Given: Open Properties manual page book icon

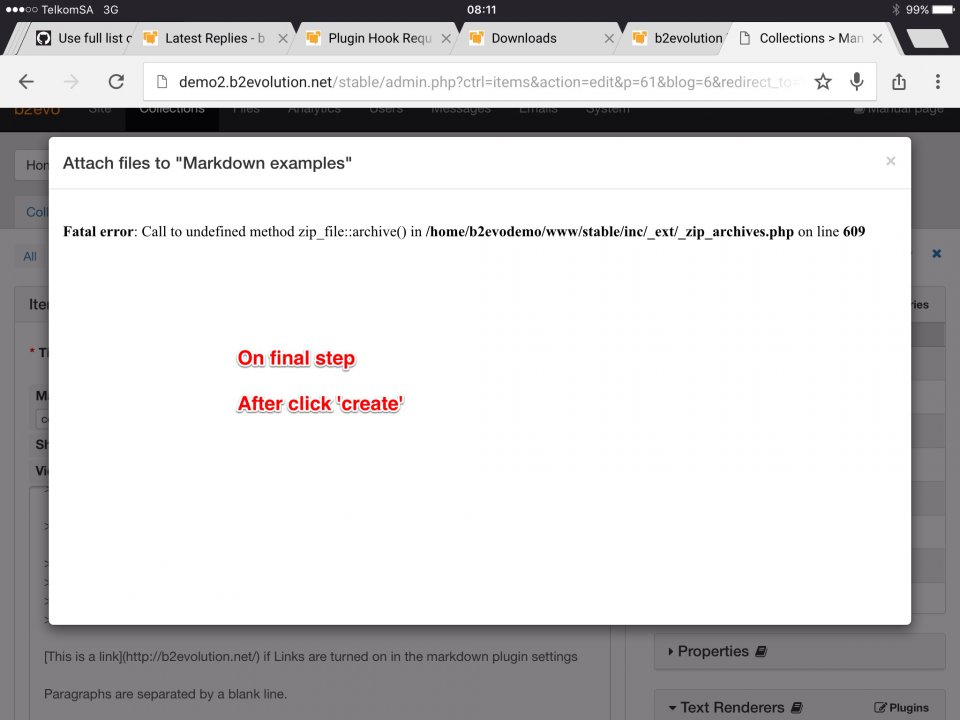Looking at the screenshot, I should (x=761, y=651).
